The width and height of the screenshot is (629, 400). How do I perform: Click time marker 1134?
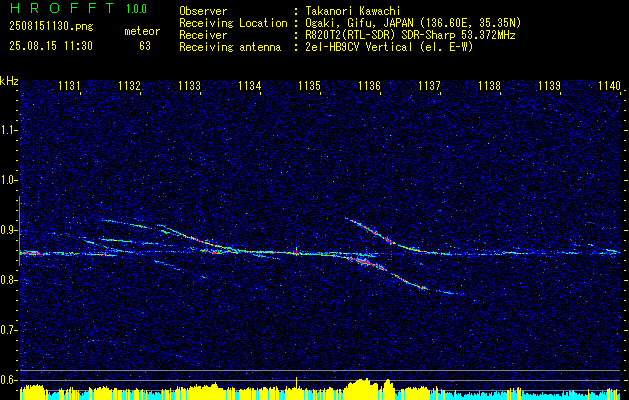[x=250, y=85]
